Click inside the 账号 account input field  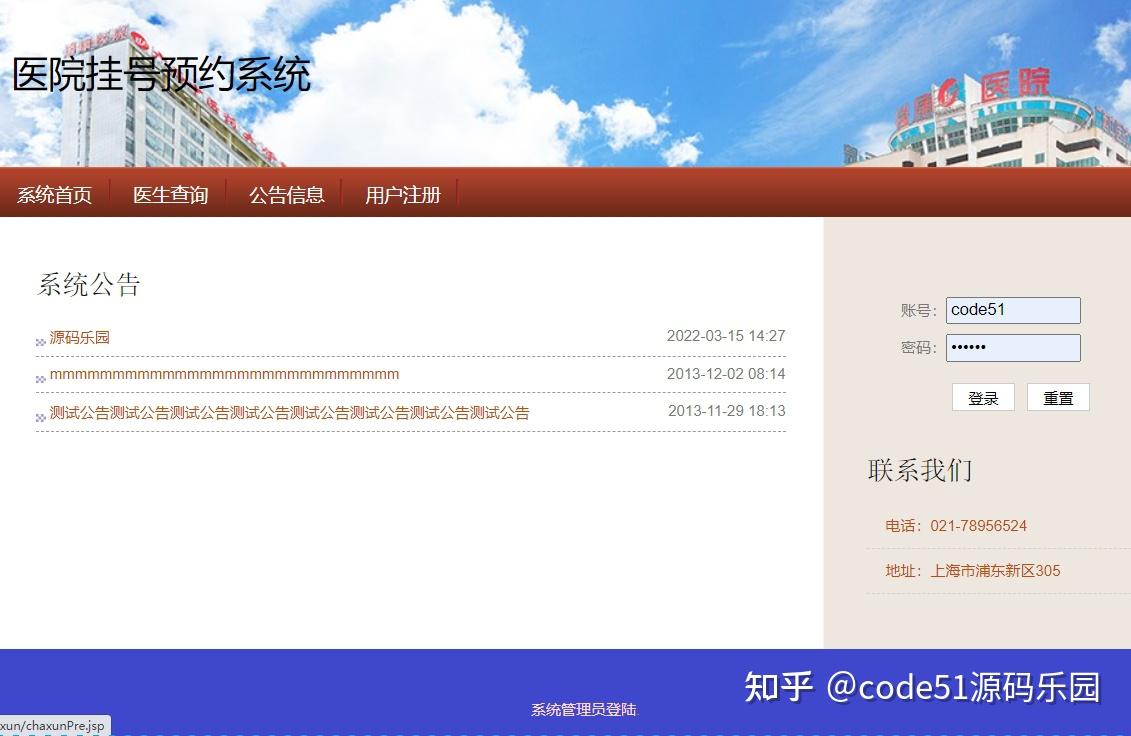pyautogui.click(x=1012, y=310)
